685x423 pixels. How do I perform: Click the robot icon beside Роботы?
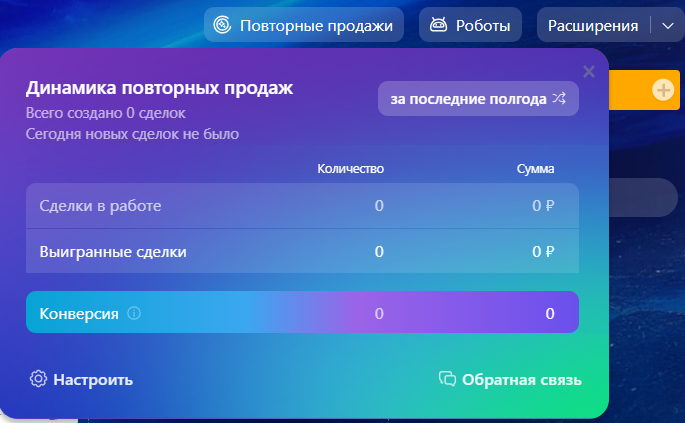438,25
